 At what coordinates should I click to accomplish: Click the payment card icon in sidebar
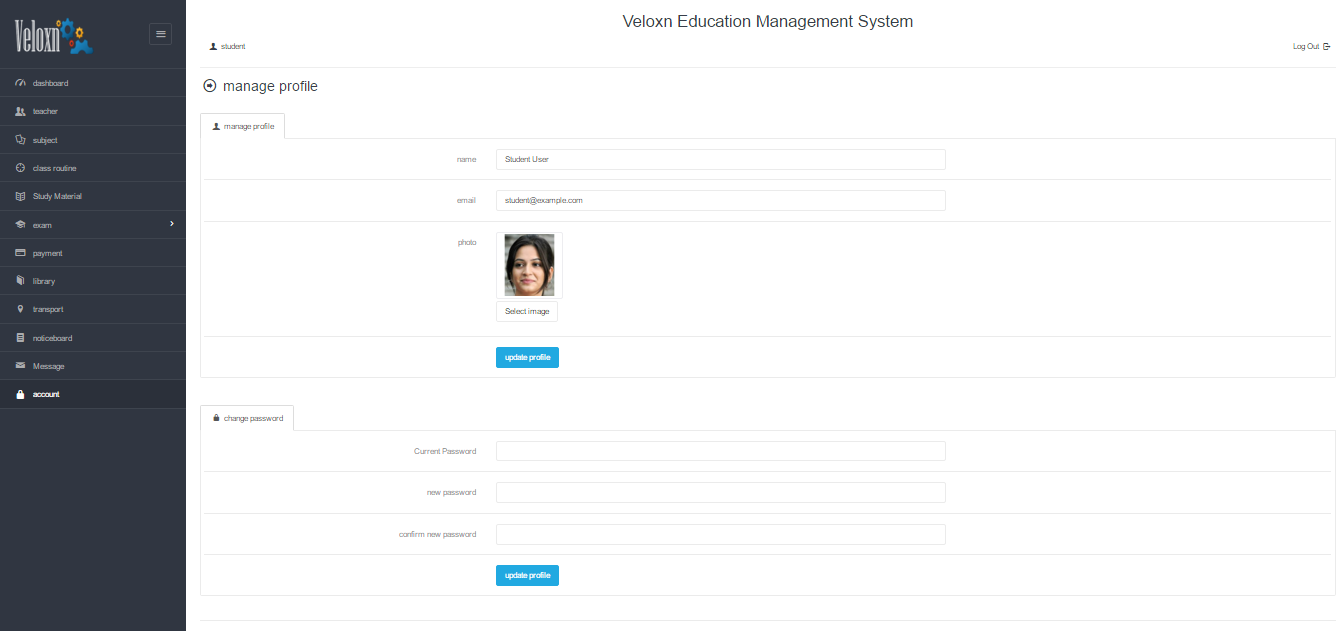(x=20, y=253)
